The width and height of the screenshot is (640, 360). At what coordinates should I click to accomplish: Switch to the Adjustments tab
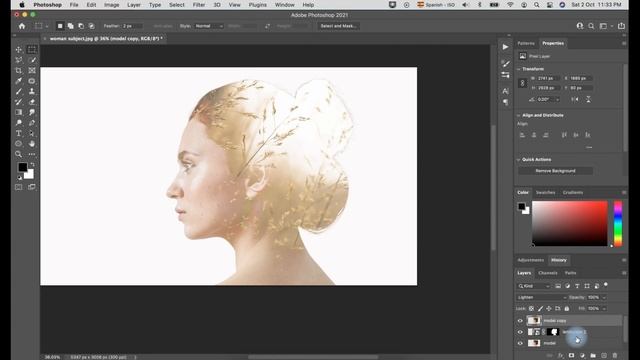tap(531, 260)
